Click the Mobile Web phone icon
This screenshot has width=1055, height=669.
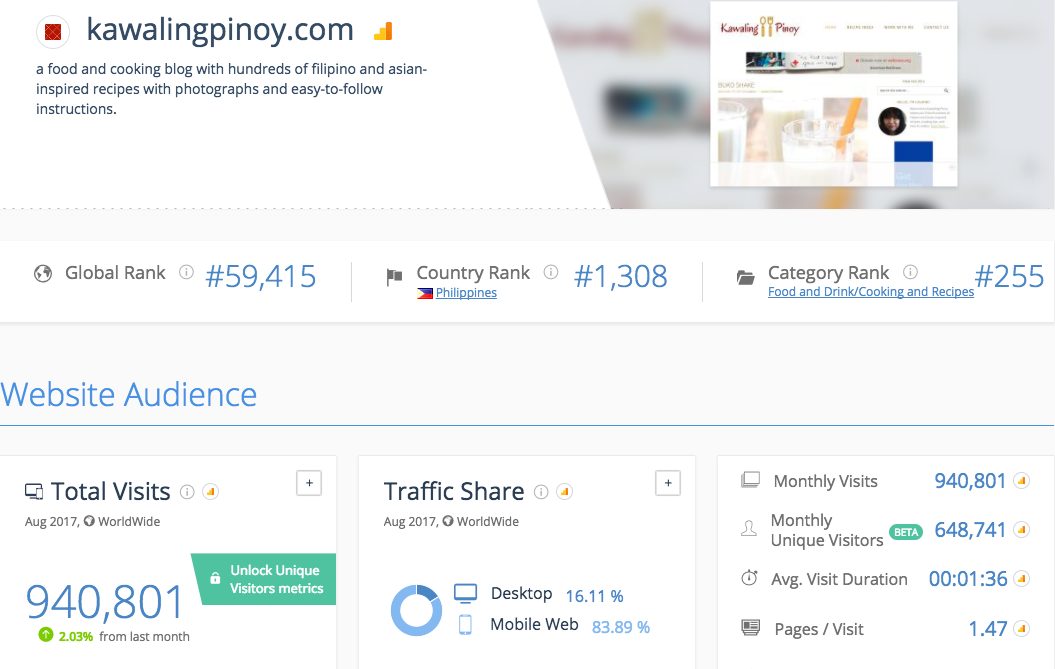tap(465, 625)
